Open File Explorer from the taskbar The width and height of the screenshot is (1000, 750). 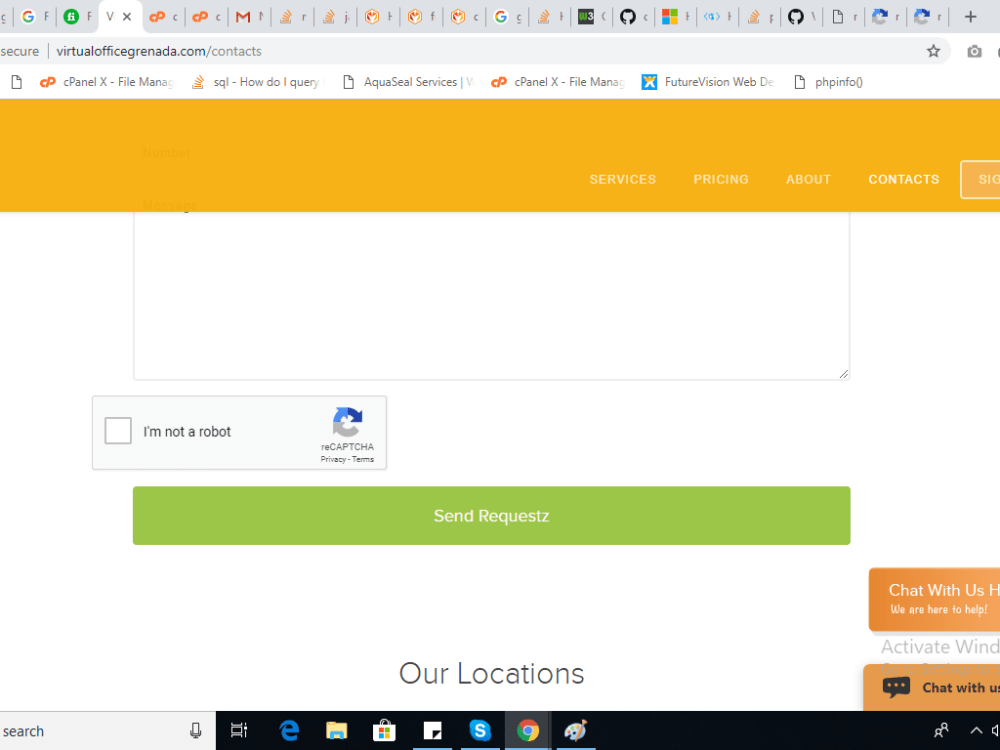pyautogui.click(x=337, y=731)
